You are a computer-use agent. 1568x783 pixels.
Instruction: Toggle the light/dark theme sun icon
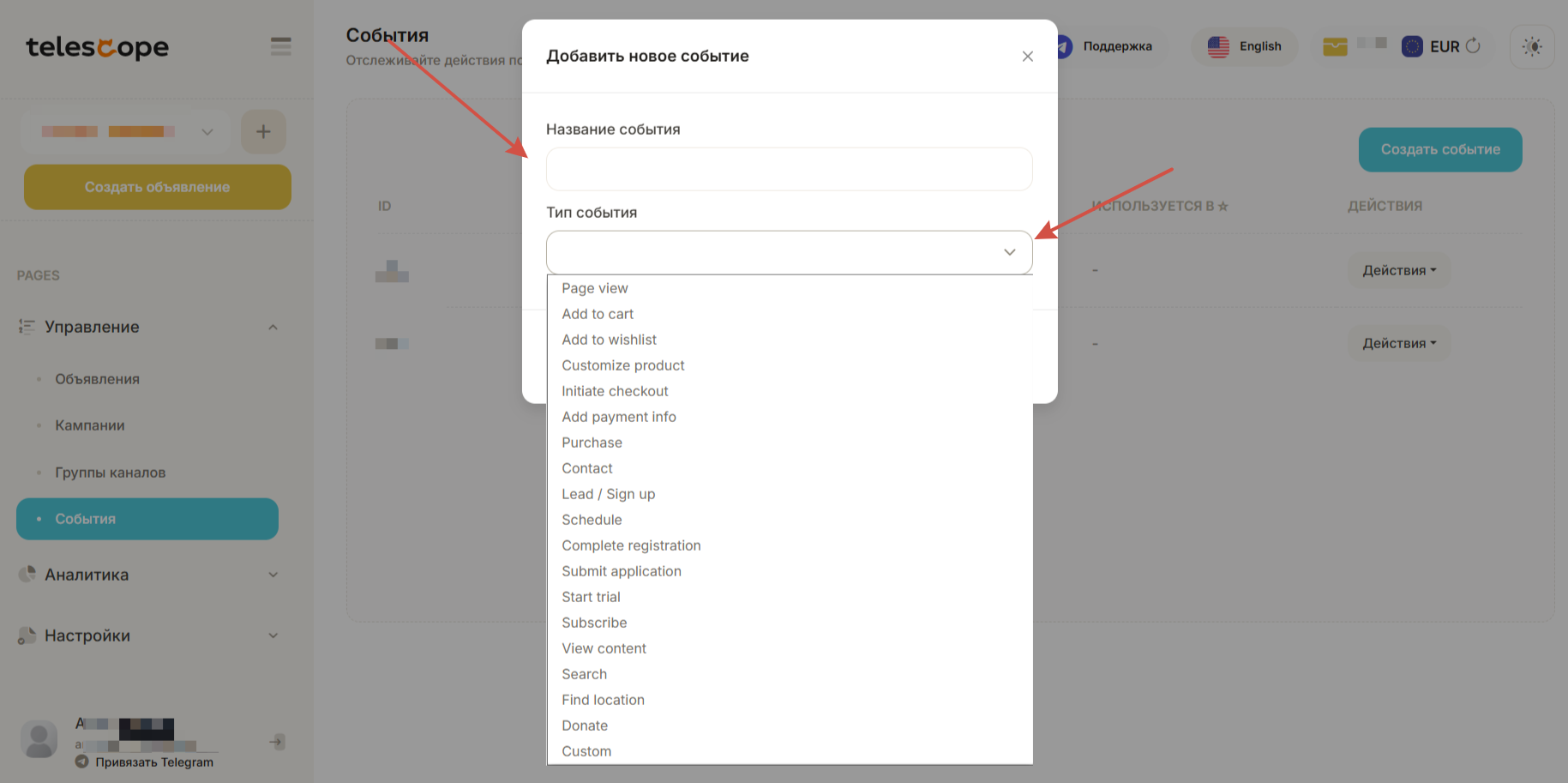click(1532, 46)
